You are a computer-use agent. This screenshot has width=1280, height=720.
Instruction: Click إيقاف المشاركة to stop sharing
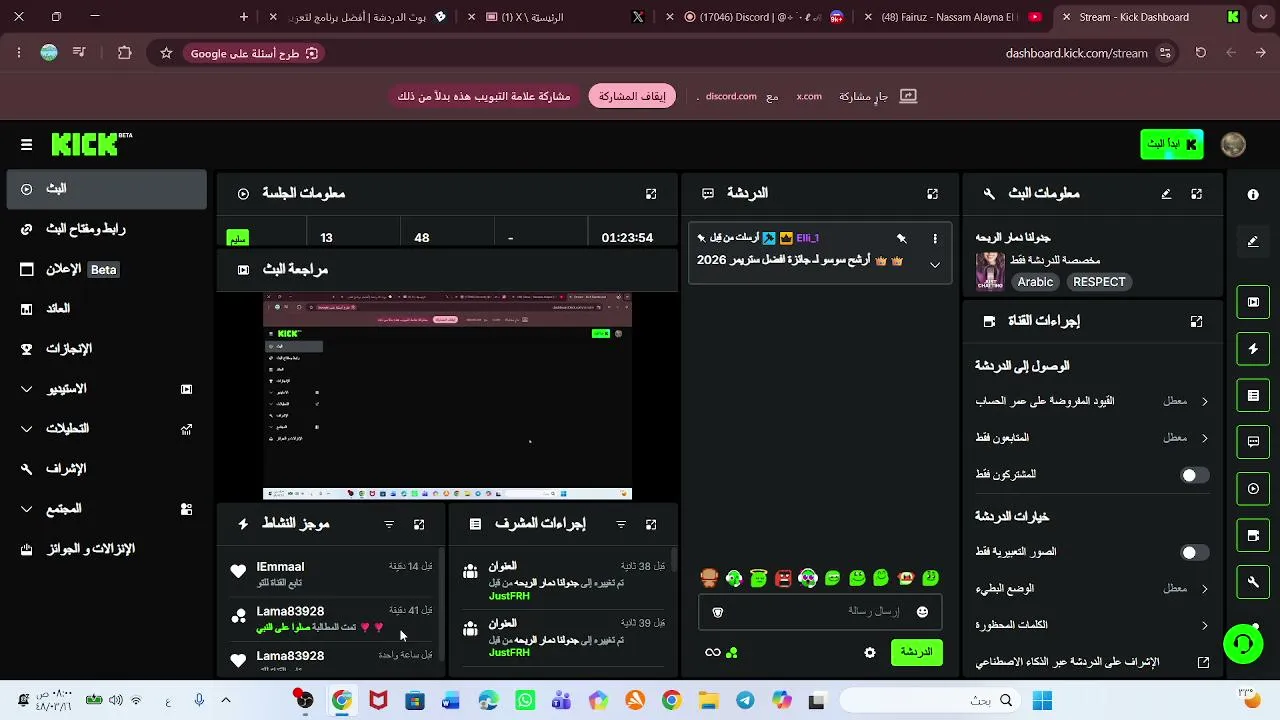coord(632,96)
